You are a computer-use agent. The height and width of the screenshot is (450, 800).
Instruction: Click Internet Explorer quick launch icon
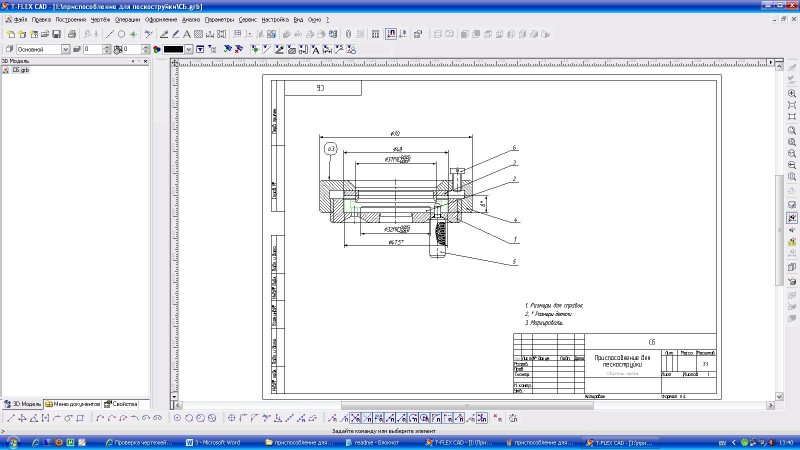click(x=35, y=442)
